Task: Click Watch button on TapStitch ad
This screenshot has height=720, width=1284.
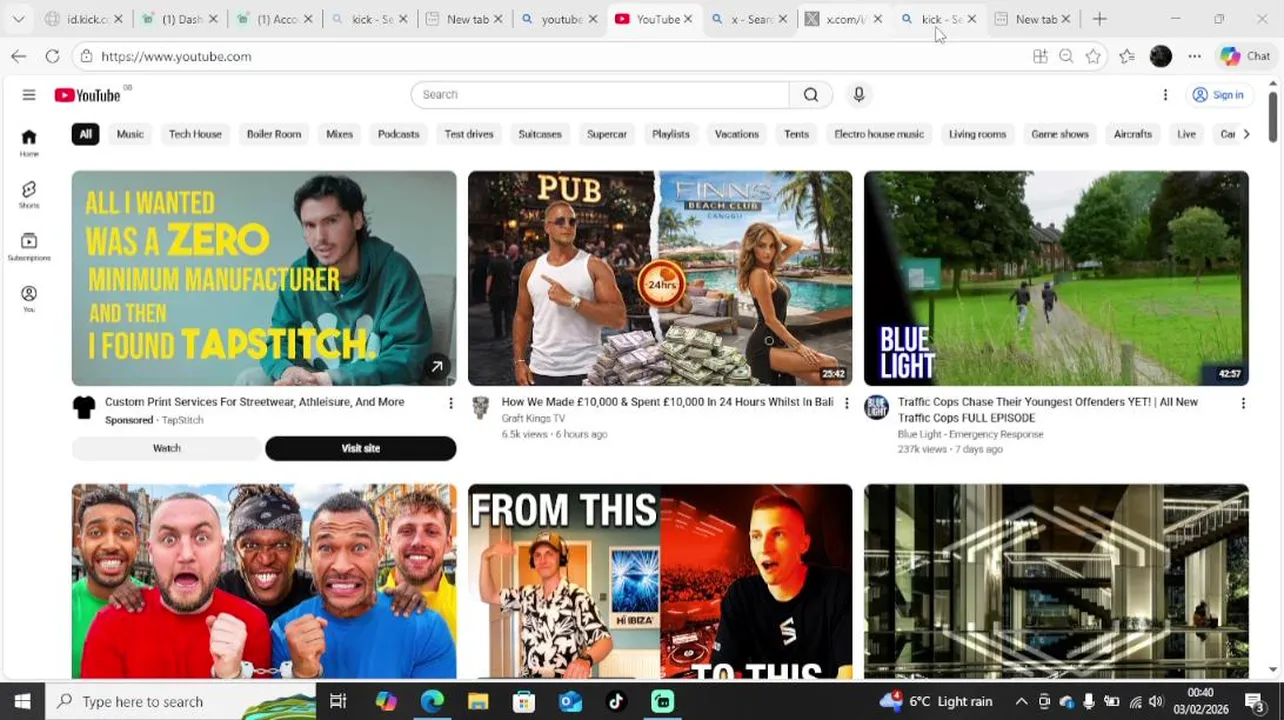Action: tap(166, 448)
